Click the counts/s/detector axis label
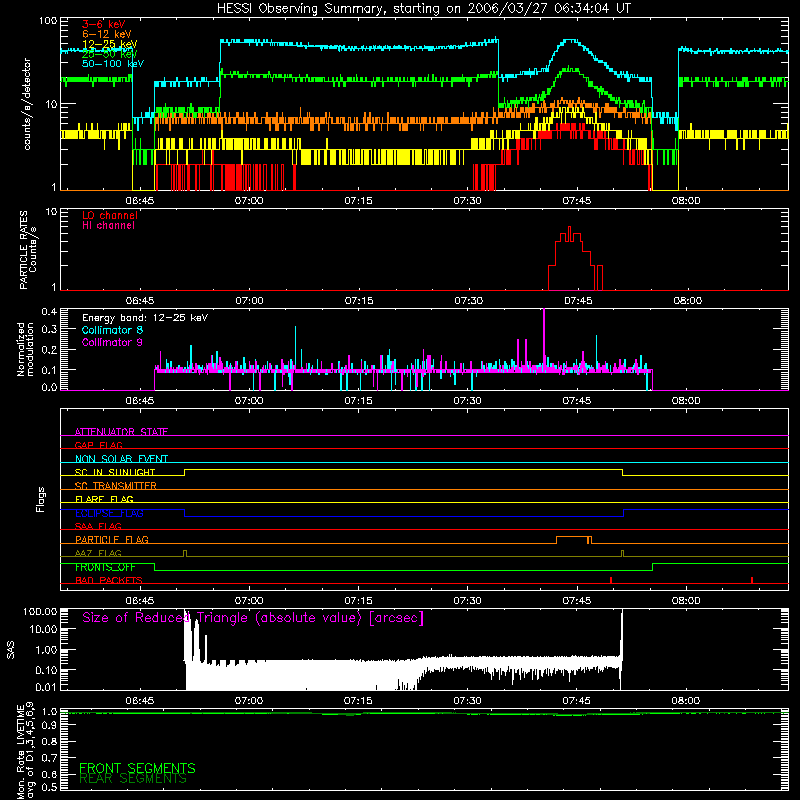The width and height of the screenshot is (800, 800). tap(27, 104)
